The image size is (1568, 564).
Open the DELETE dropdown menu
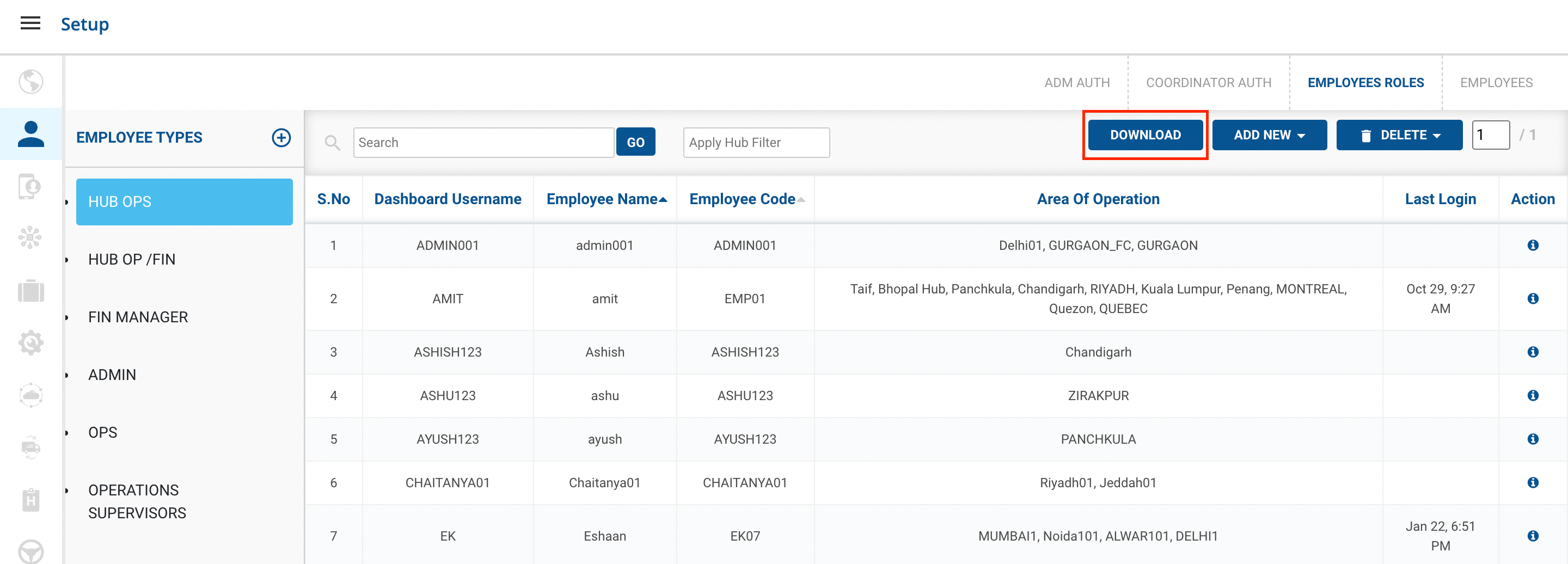tap(1399, 135)
